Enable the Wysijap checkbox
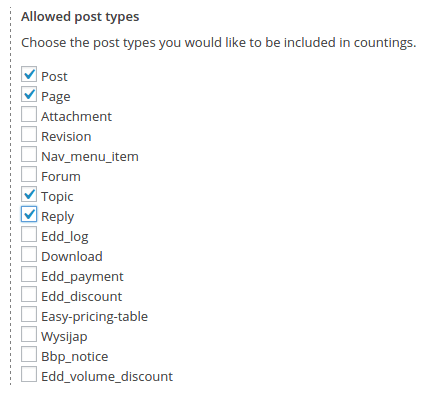This screenshot has height=399, width=430. coord(29,334)
